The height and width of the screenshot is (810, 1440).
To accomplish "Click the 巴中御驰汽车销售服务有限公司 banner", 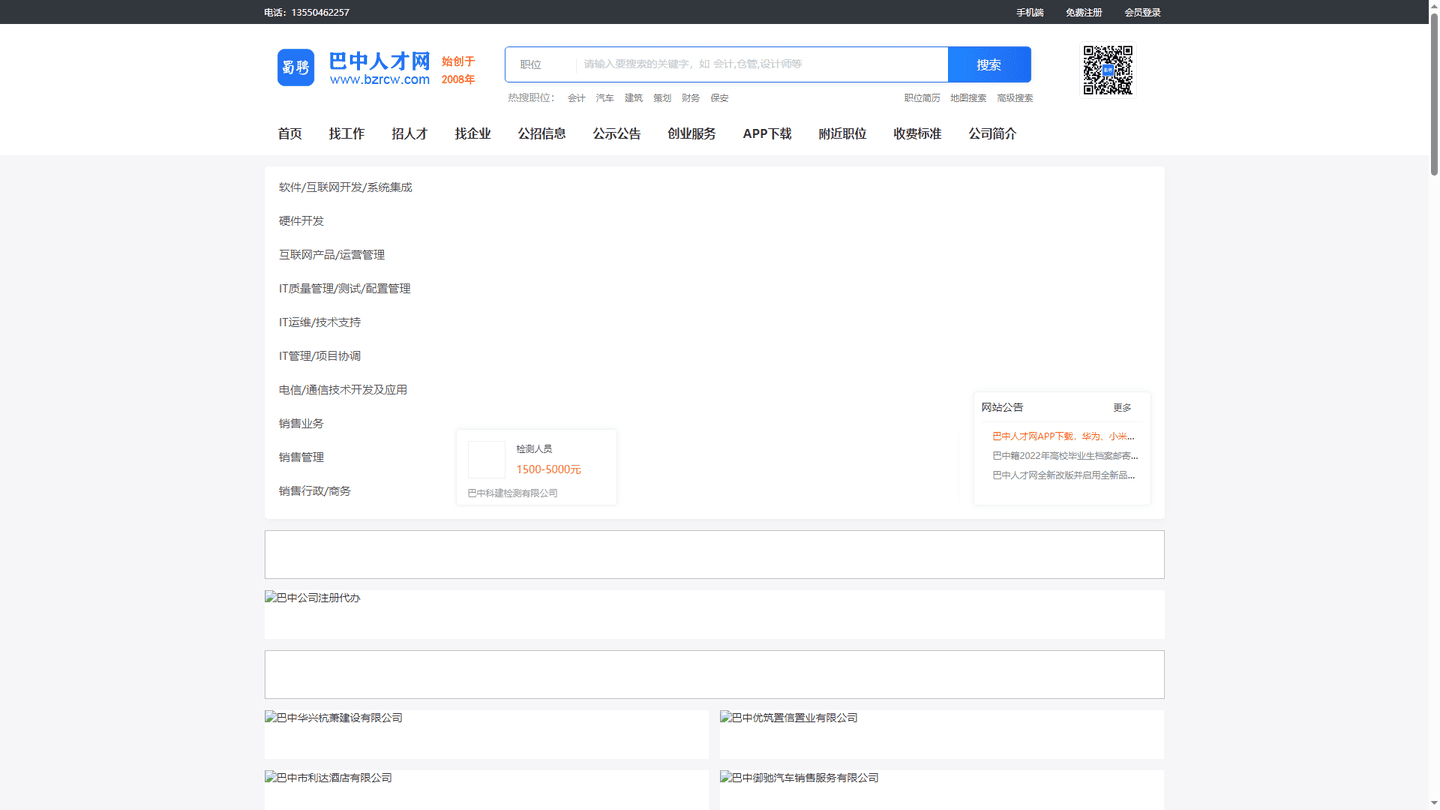I will point(942,789).
